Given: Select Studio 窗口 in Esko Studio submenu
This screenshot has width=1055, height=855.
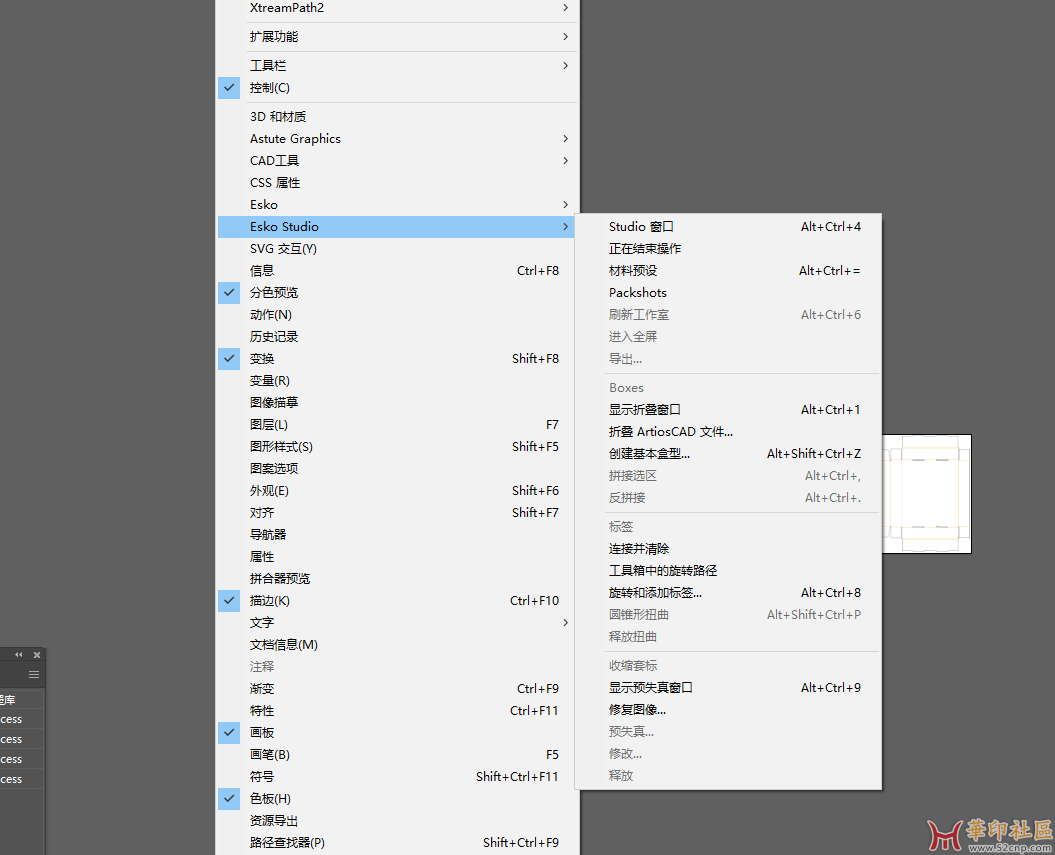Looking at the screenshot, I should (x=728, y=227).
